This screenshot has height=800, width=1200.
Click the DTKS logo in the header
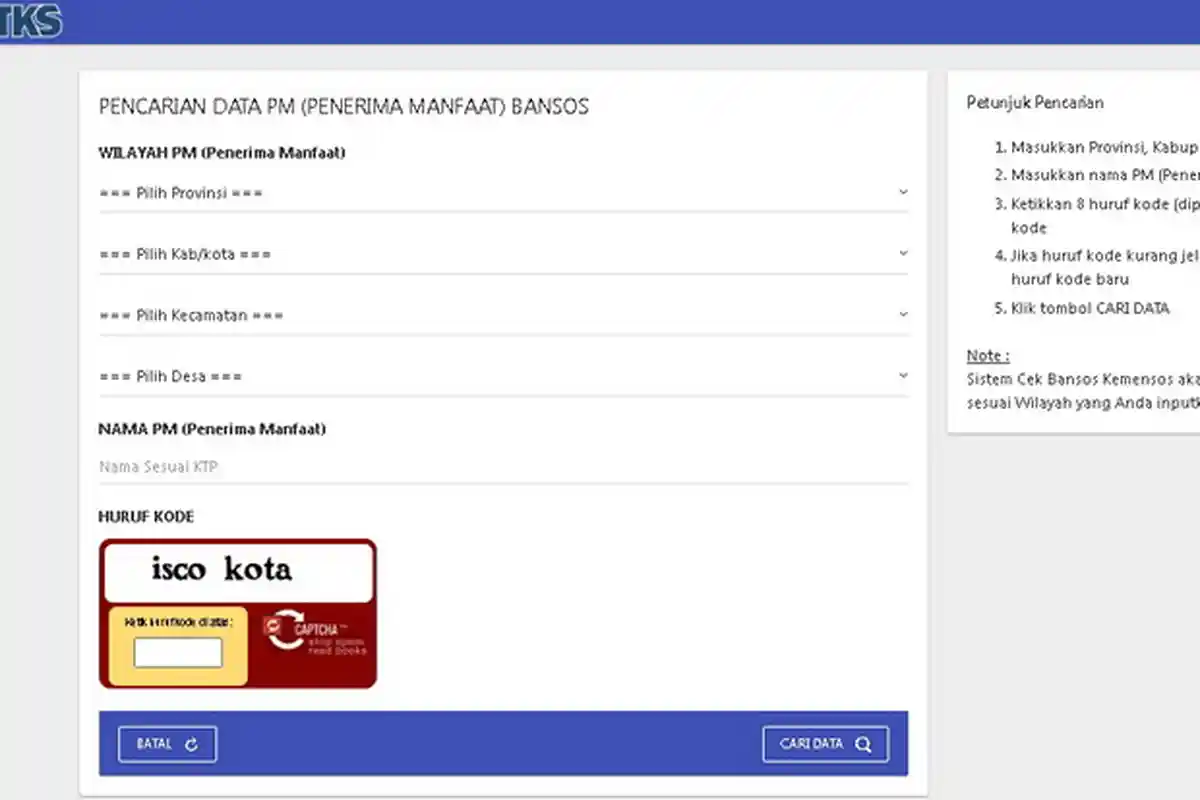[x=30, y=18]
